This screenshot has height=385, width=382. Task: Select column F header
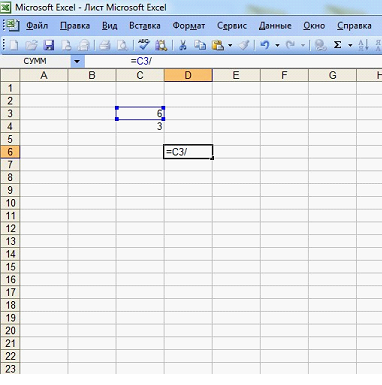coord(284,75)
